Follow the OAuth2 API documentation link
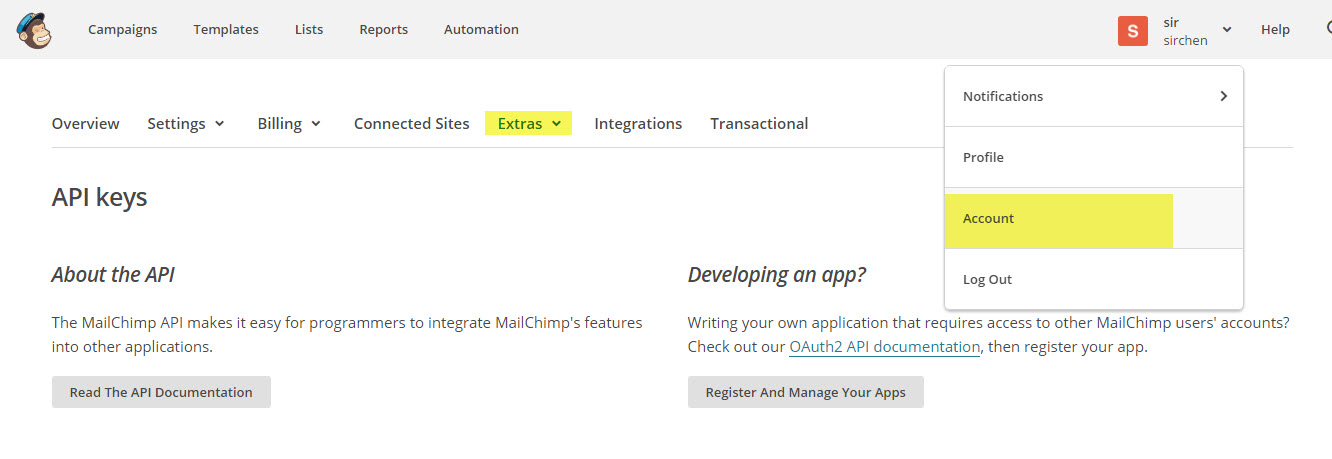The width and height of the screenshot is (1332, 459). pyautogui.click(x=884, y=347)
